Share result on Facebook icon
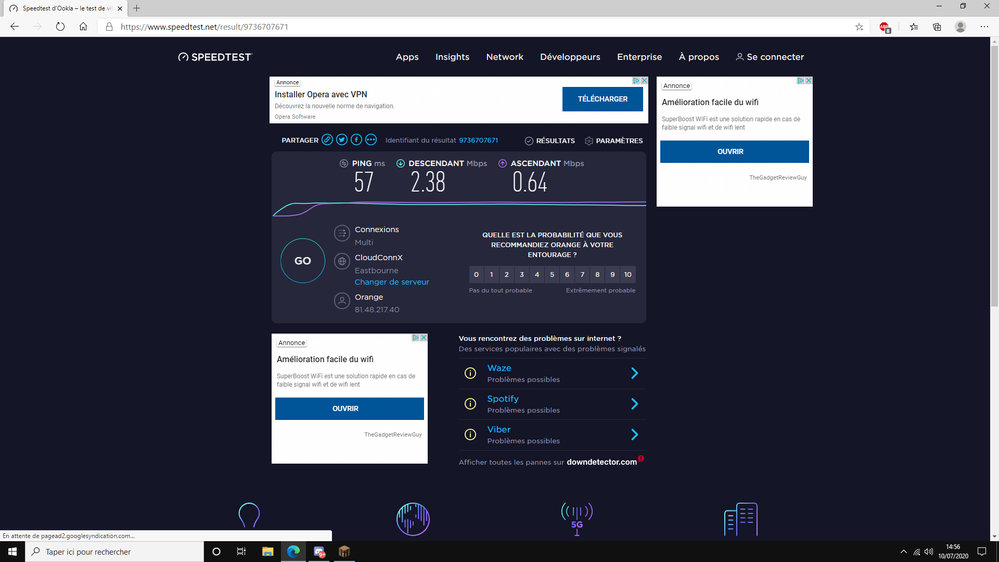Viewport: 999px width, 562px height. click(x=356, y=140)
